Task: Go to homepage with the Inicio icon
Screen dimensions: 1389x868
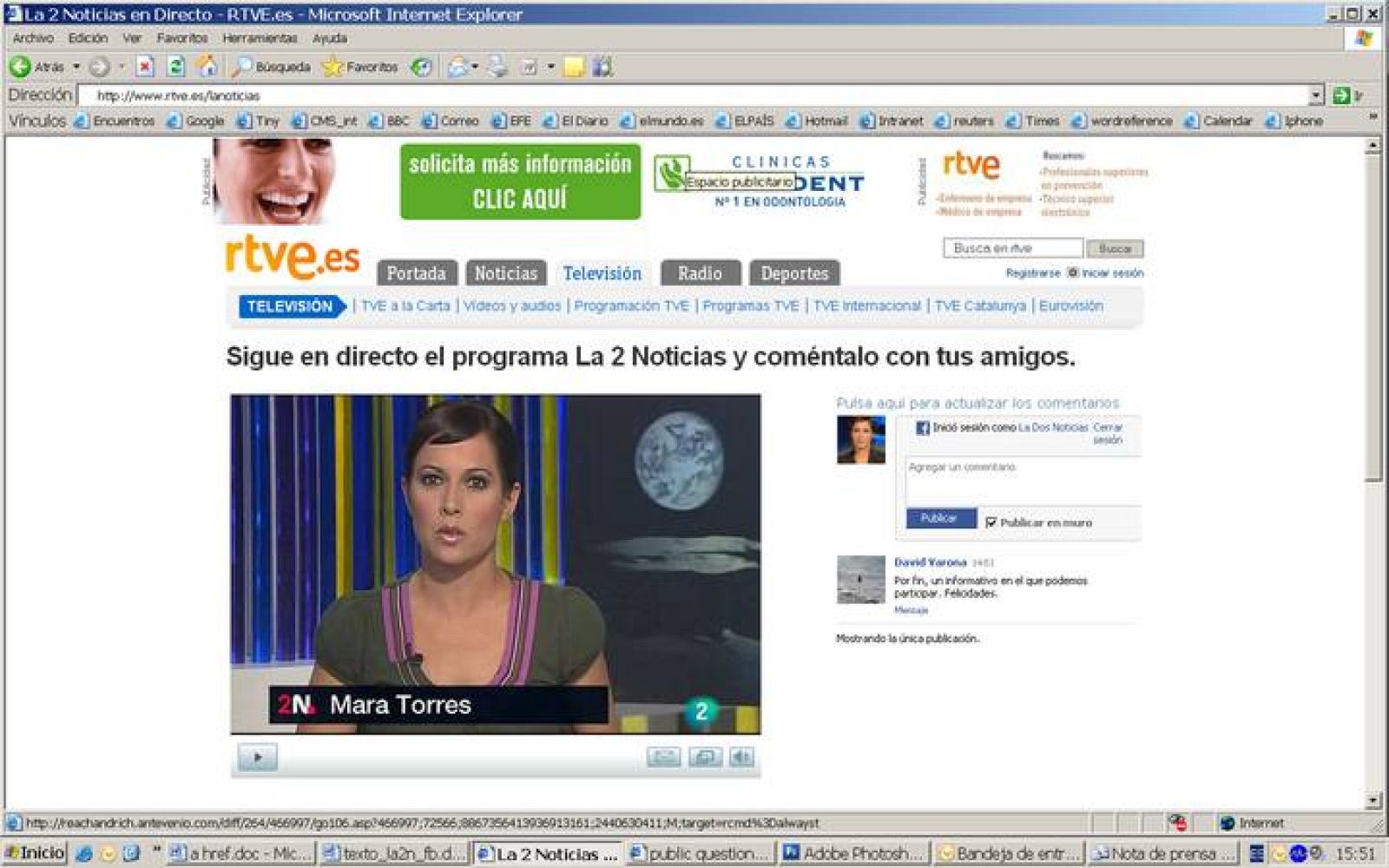Action: coord(205,67)
